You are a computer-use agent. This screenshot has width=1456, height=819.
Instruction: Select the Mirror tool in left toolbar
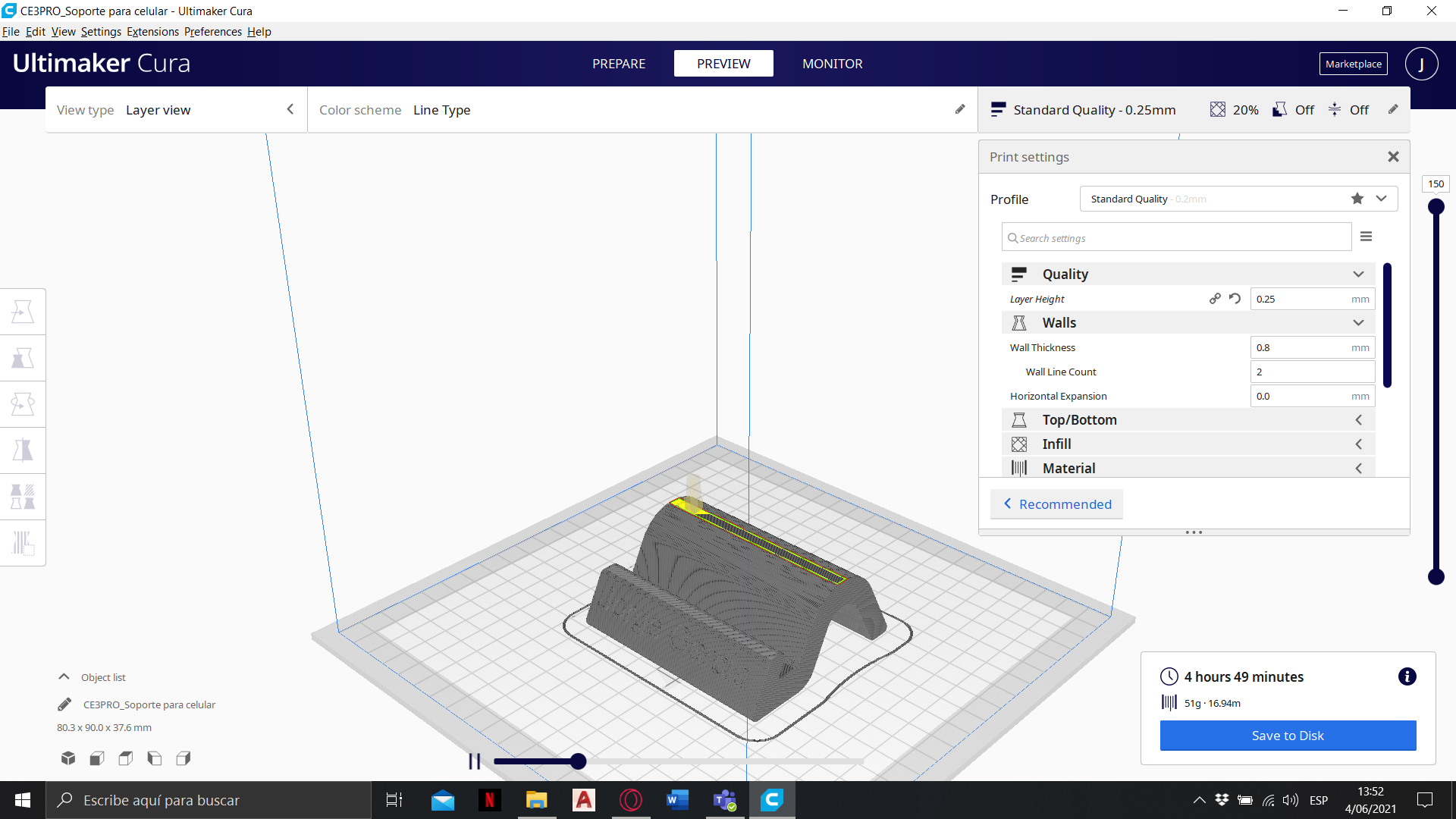pos(23,450)
